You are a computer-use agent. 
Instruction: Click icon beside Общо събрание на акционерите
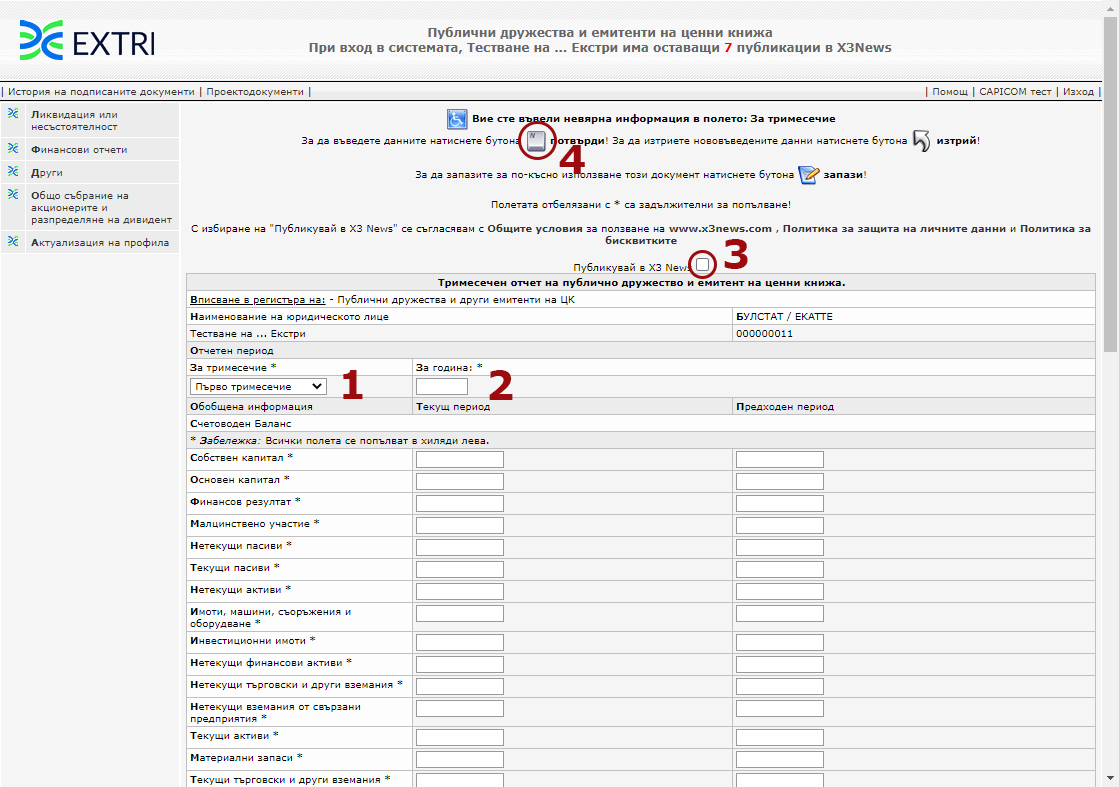point(13,194)
